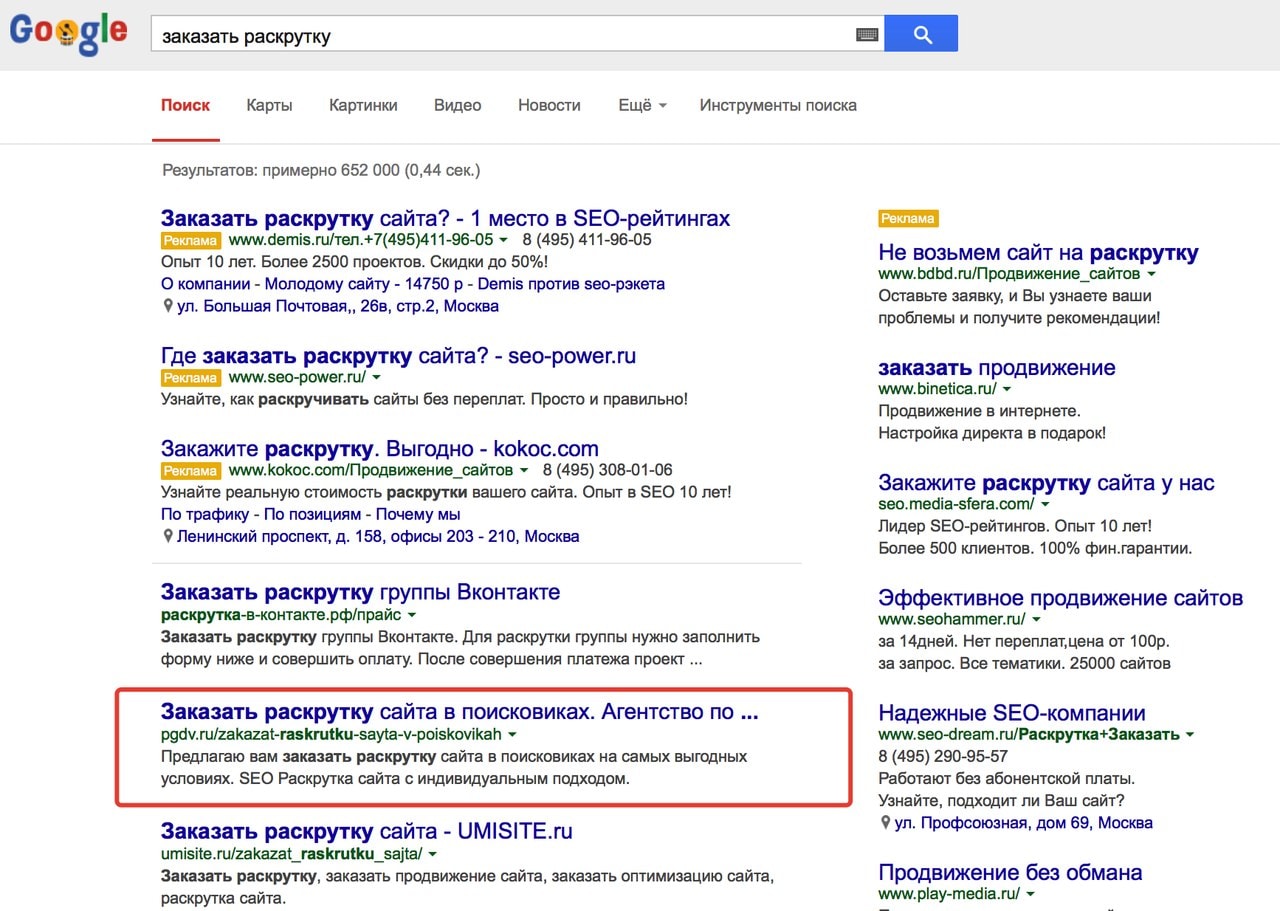This screenshot has height=911, width=1280.
Task: Switch to the Новости tab
Action: pyautogui.click(x=549, y=105)
